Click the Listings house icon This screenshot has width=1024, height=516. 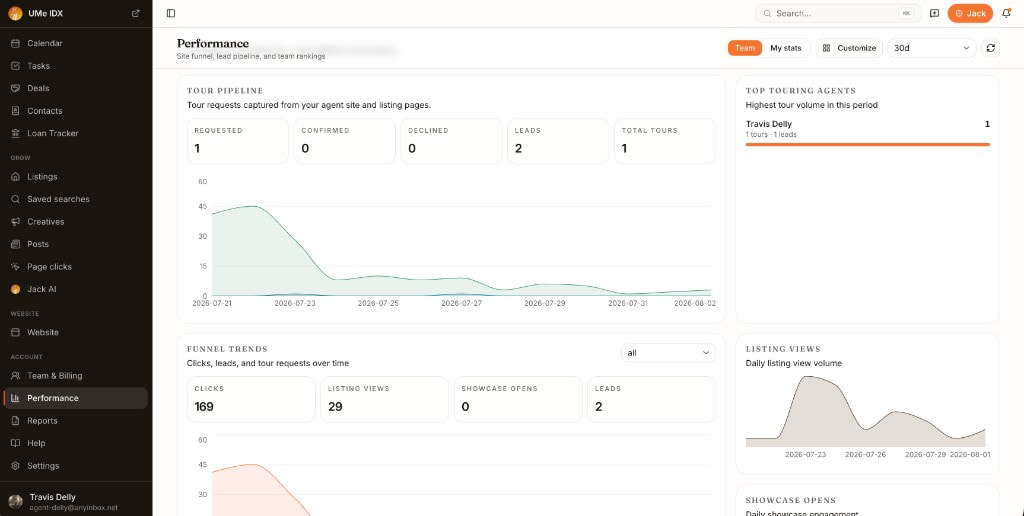tap(15, 177)
